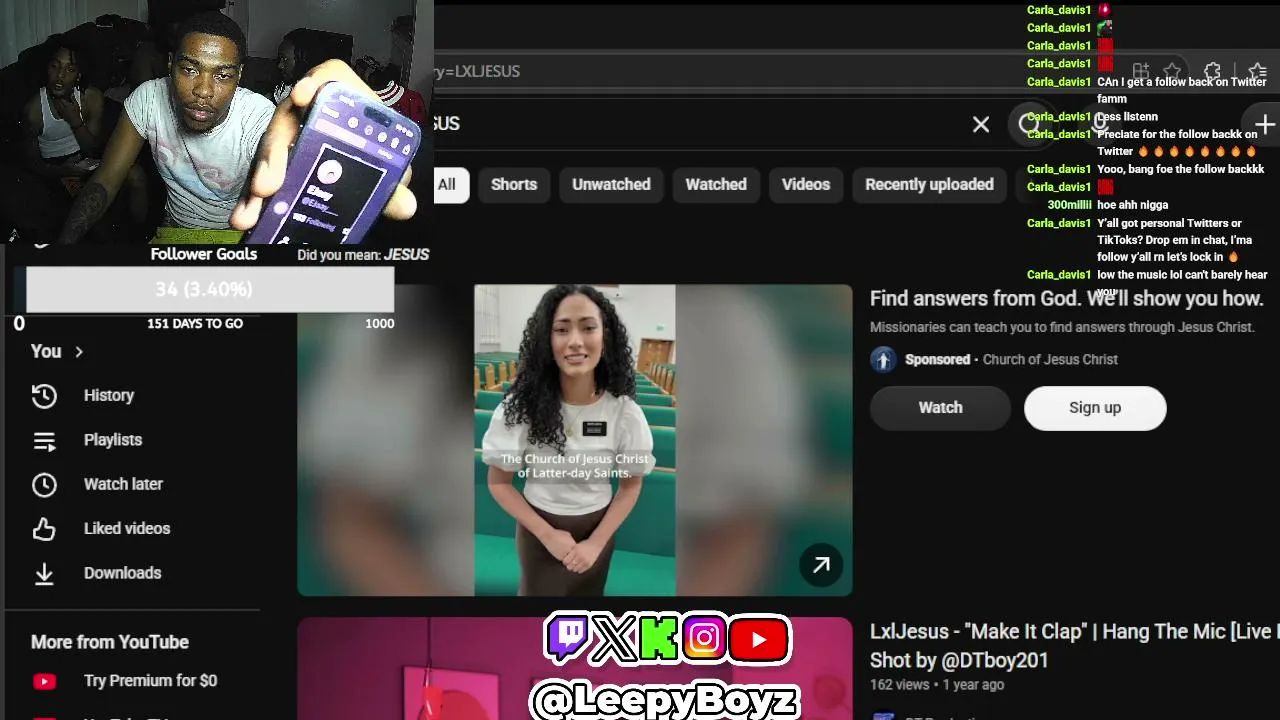Filter results by Shorts
Screen dimensions: 1280x720
tap(514, 185)
